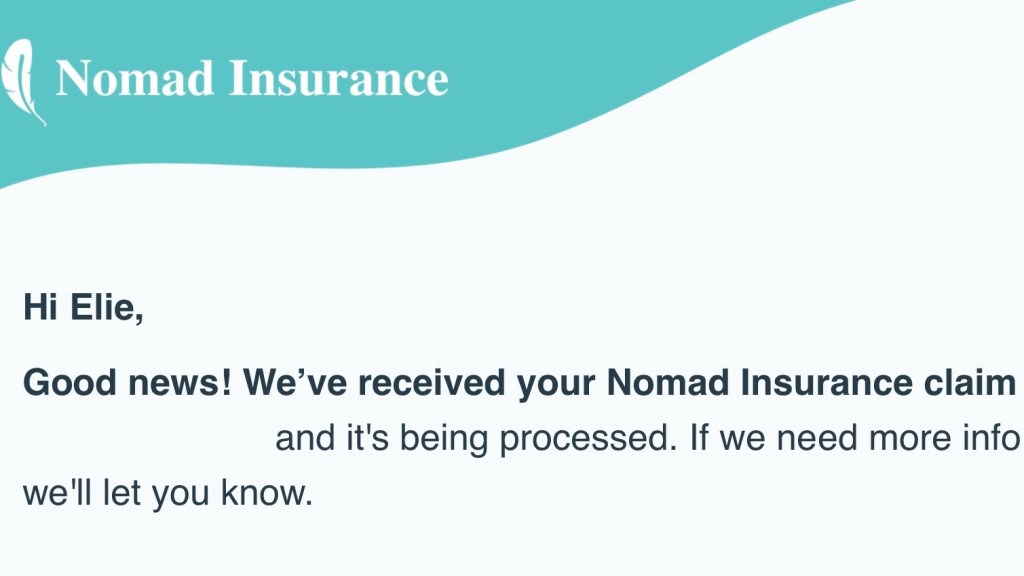
Task: Click the Nomad Insurance brand title
Action: [x=251, y=78]
